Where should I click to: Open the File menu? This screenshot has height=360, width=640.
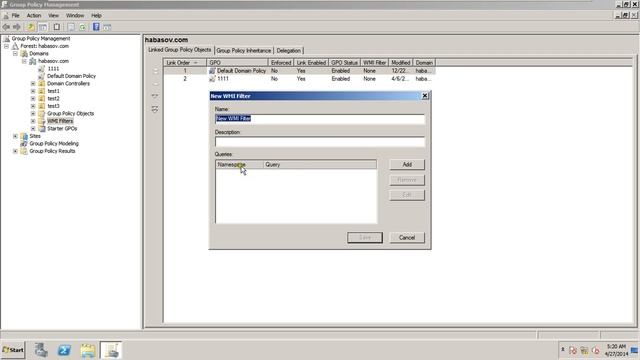click(16, 16)
